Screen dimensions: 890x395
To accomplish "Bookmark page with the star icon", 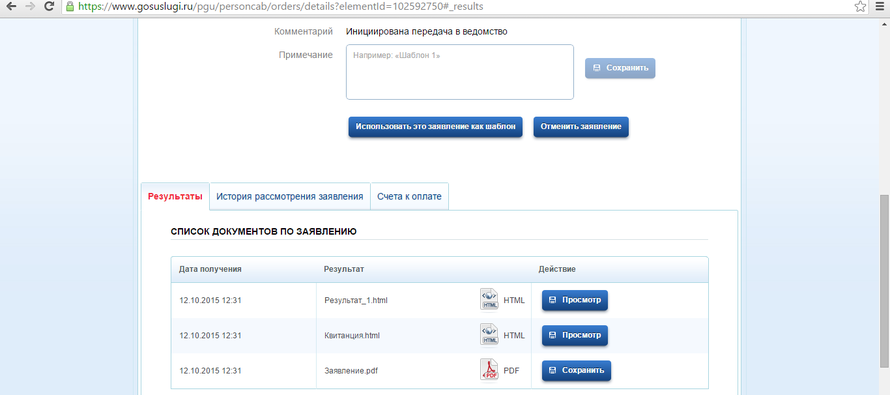I will coord(860,7).
